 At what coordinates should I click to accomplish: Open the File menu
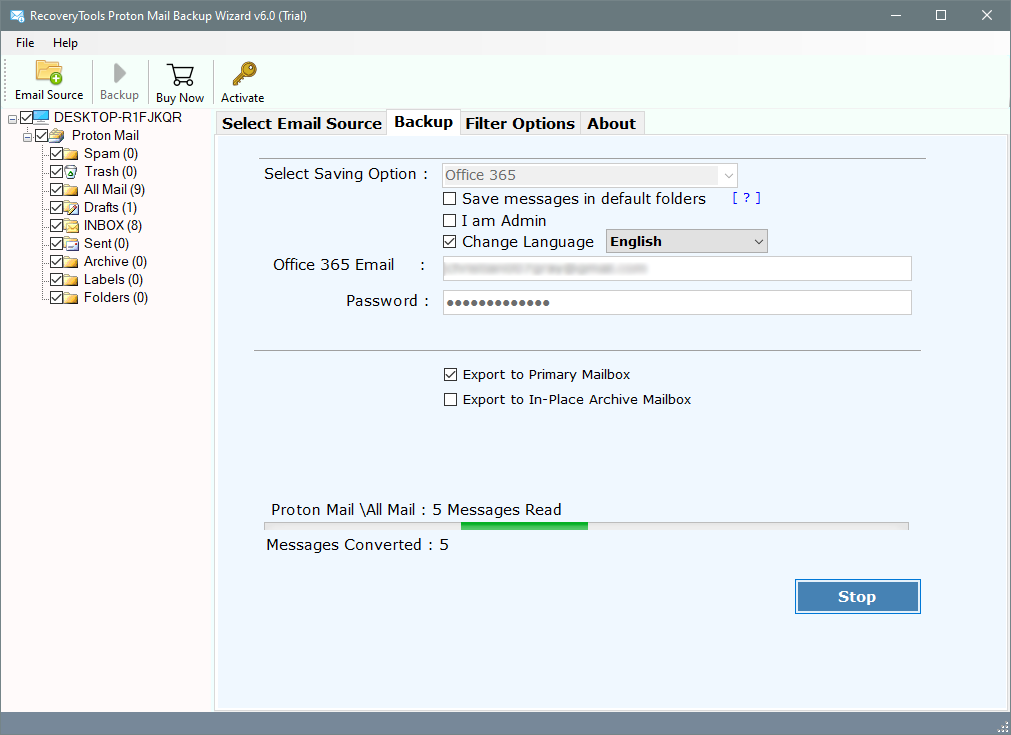coord(25,43)
